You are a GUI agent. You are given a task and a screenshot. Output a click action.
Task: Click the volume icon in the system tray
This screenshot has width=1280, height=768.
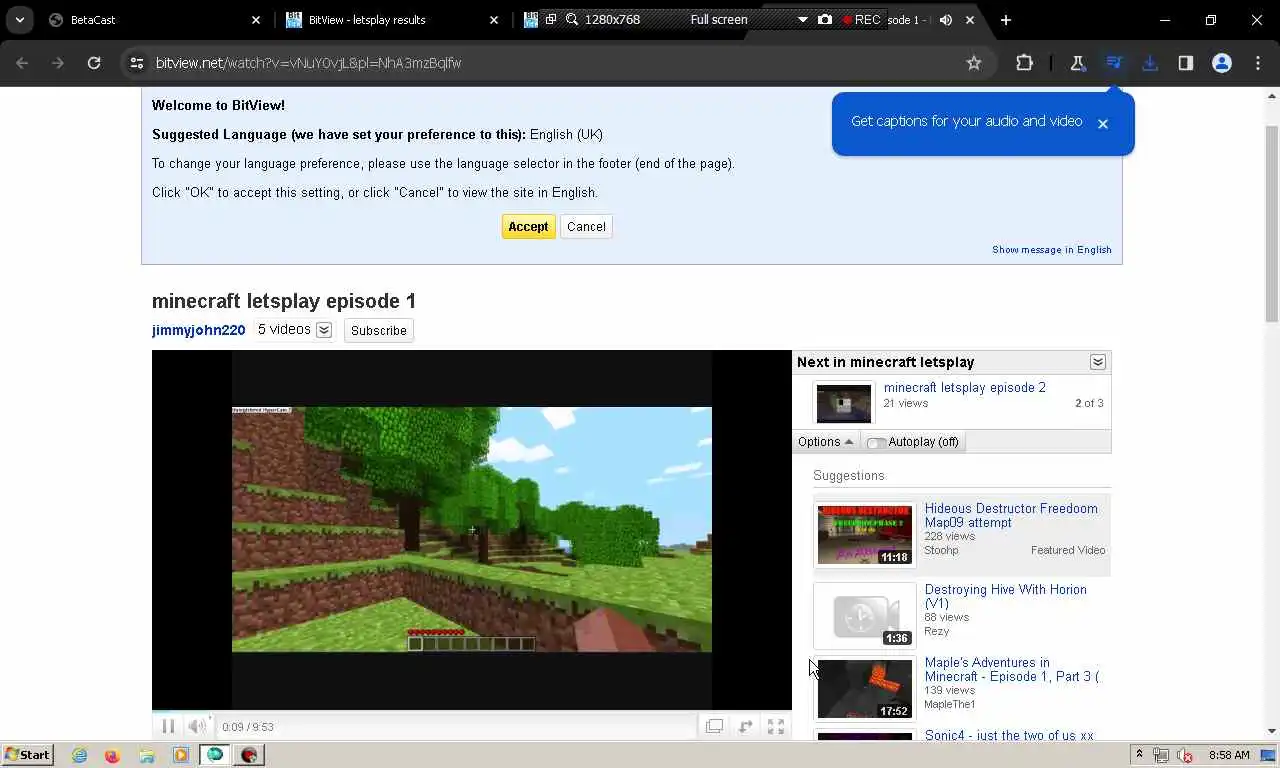(x=1185, y=755)
